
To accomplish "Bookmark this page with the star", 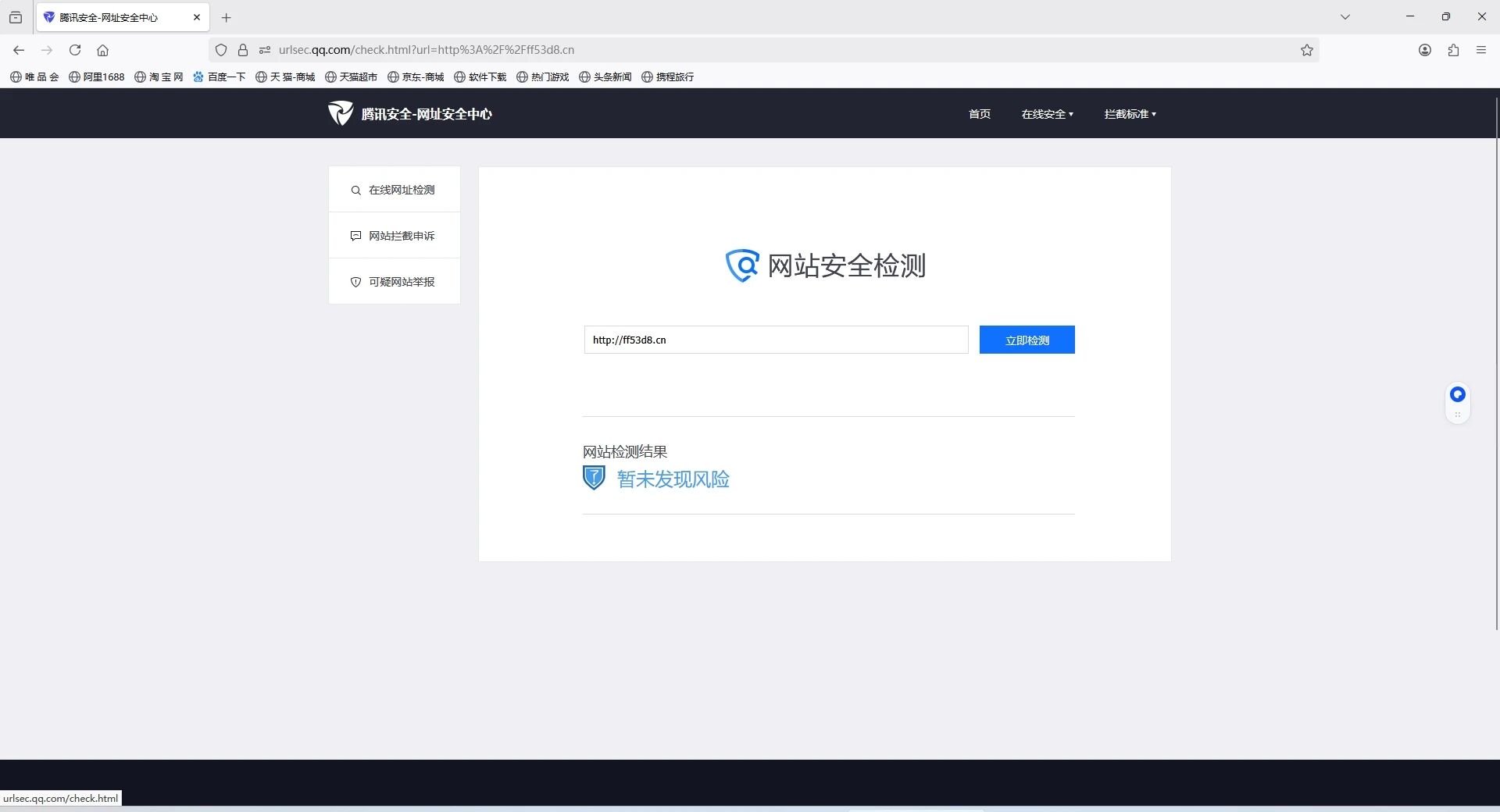I will (x=1307, y=50).
